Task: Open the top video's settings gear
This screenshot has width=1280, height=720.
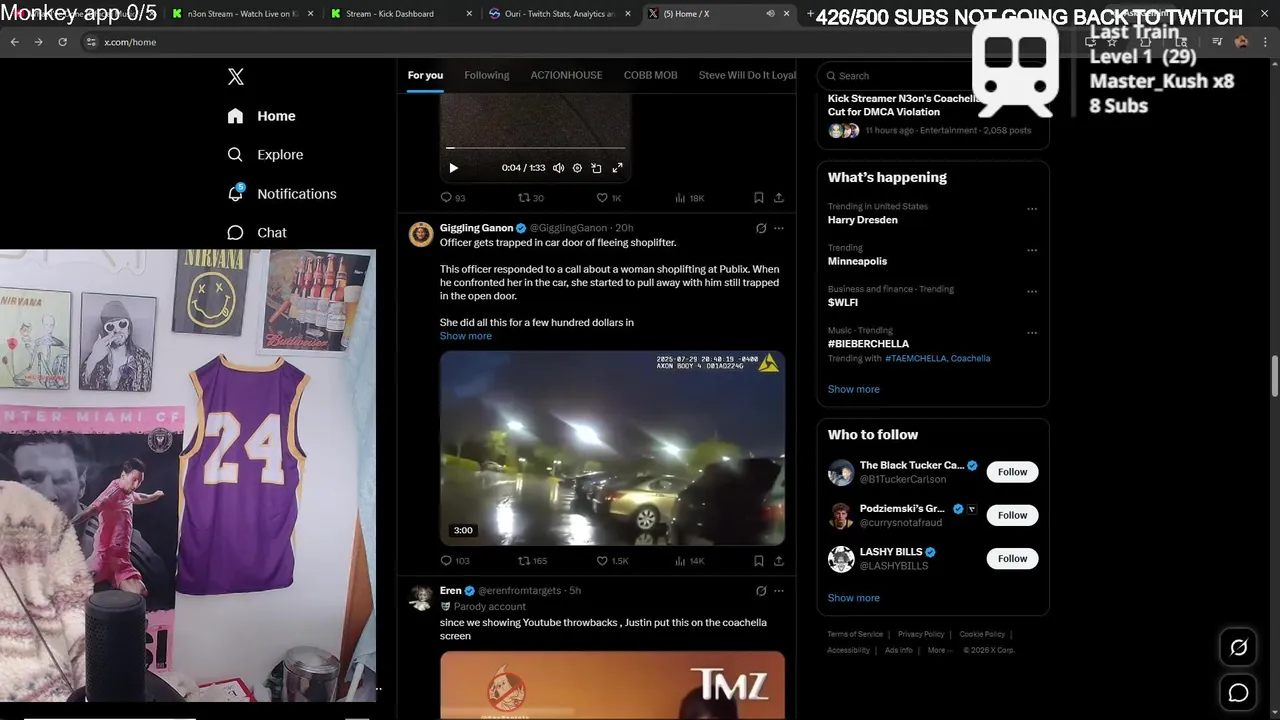Action: tap(577, 168)
